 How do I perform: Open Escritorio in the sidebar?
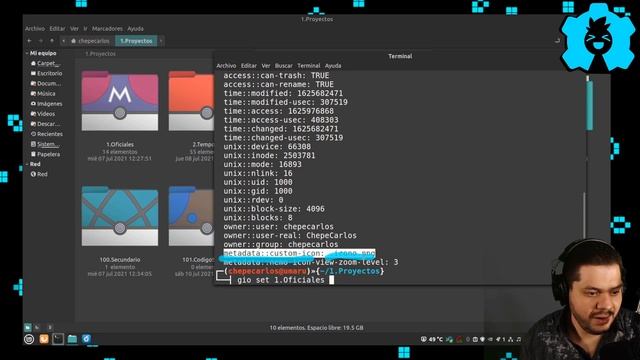pos(47,73)
